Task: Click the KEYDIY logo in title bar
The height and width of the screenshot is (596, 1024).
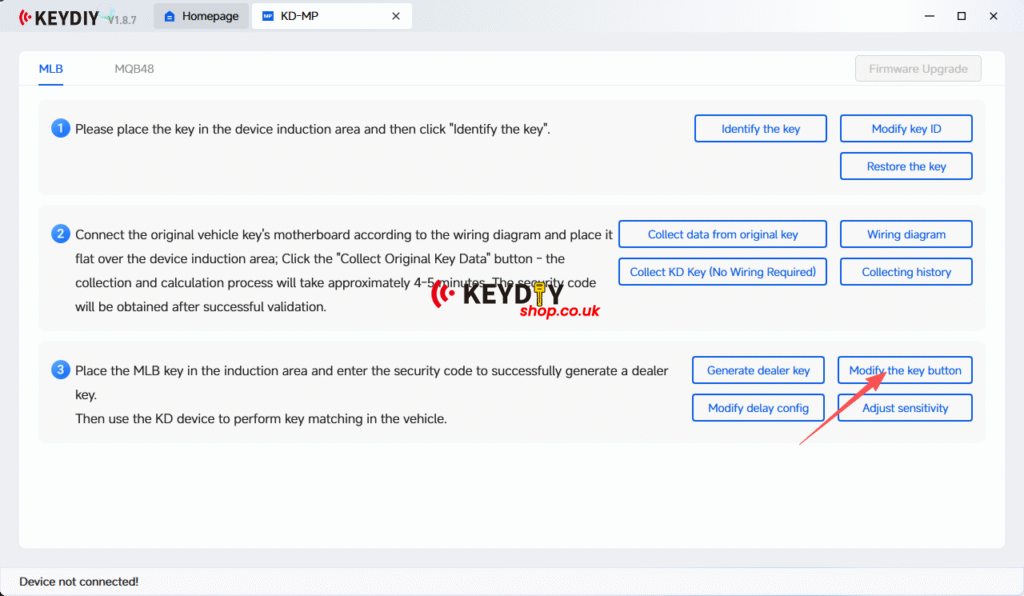Action: (x=59, y=17)
